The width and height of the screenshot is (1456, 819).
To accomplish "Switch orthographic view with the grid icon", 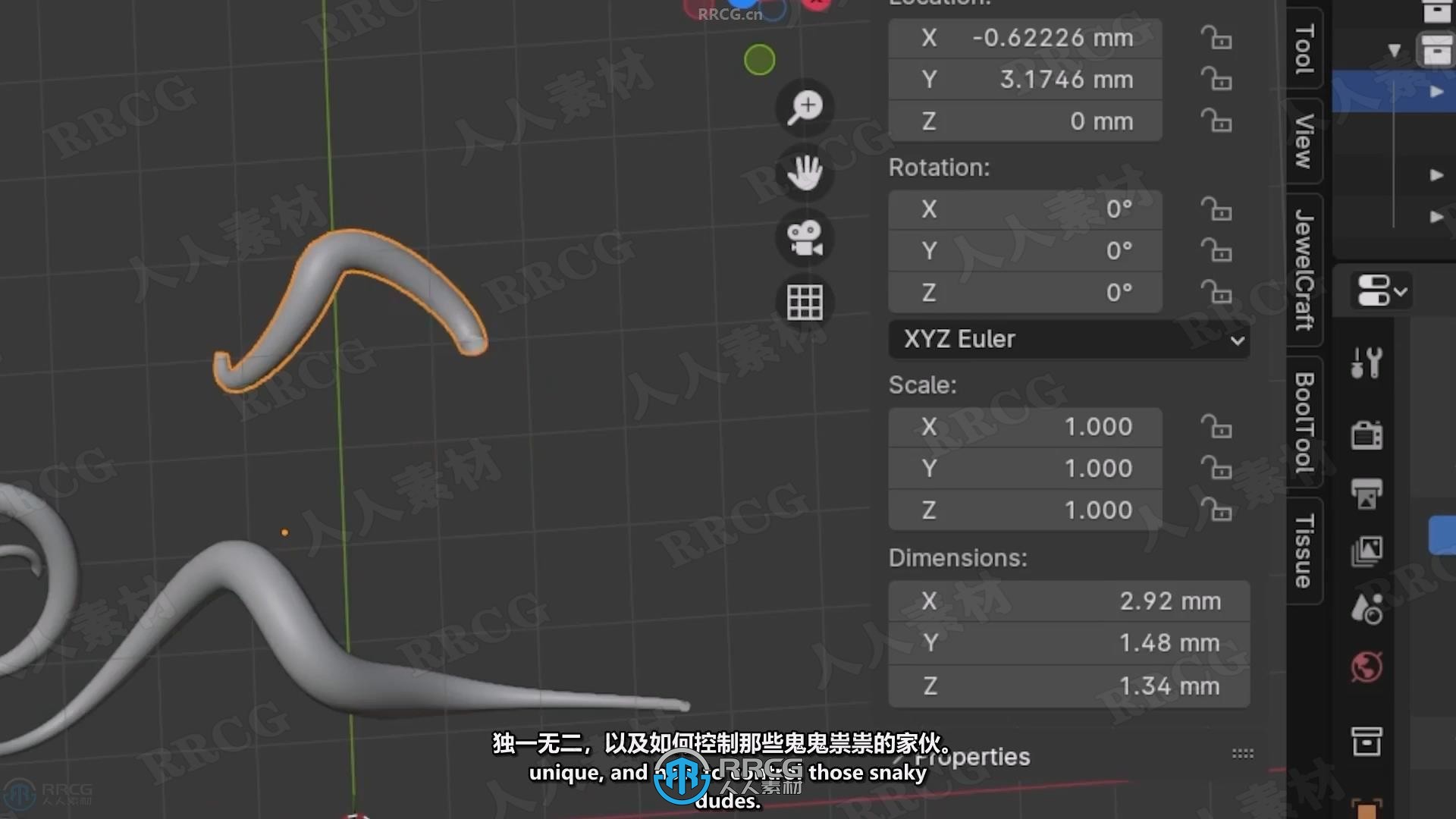I will coord(805,303).
